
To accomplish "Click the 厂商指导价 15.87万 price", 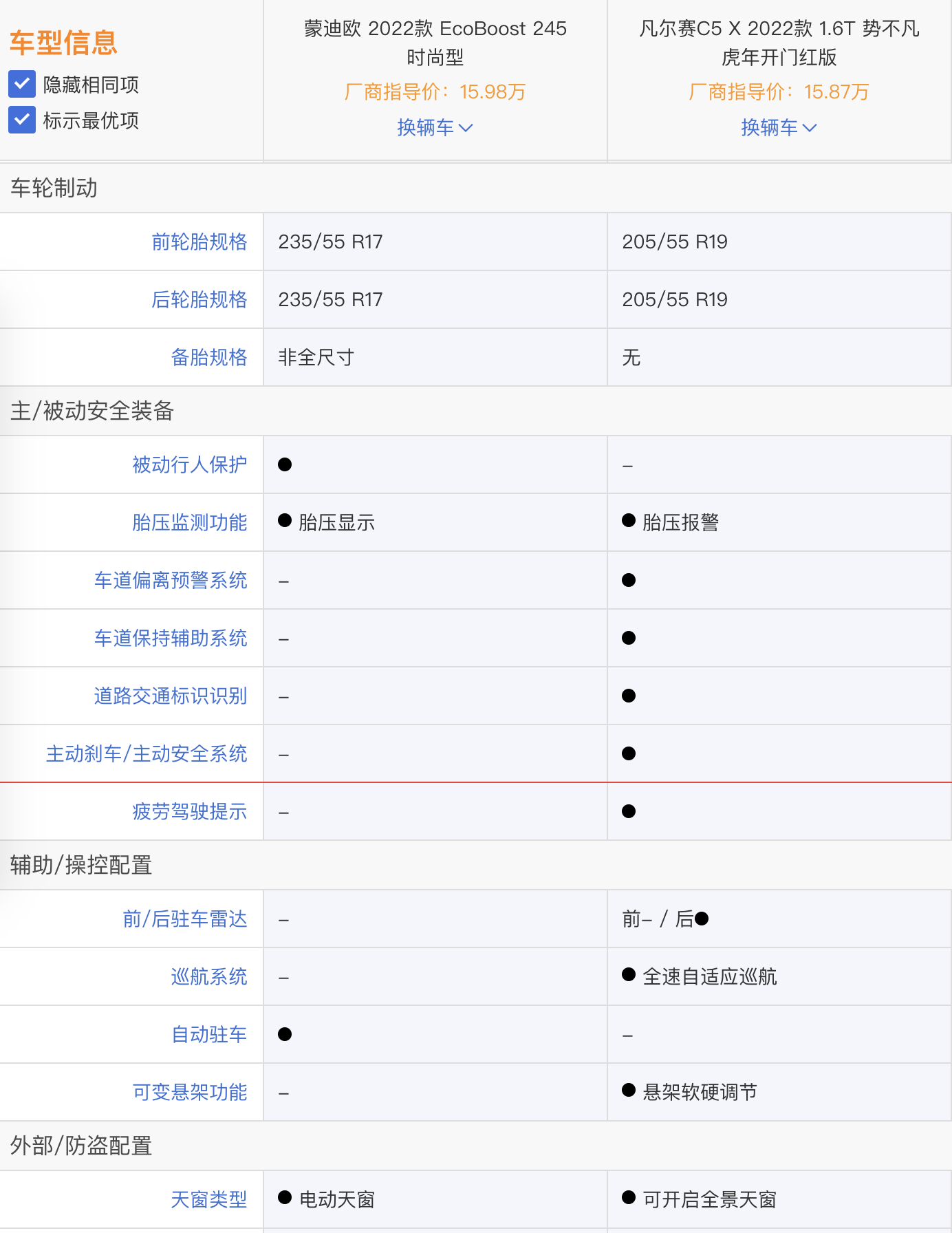I will (779, 92).
